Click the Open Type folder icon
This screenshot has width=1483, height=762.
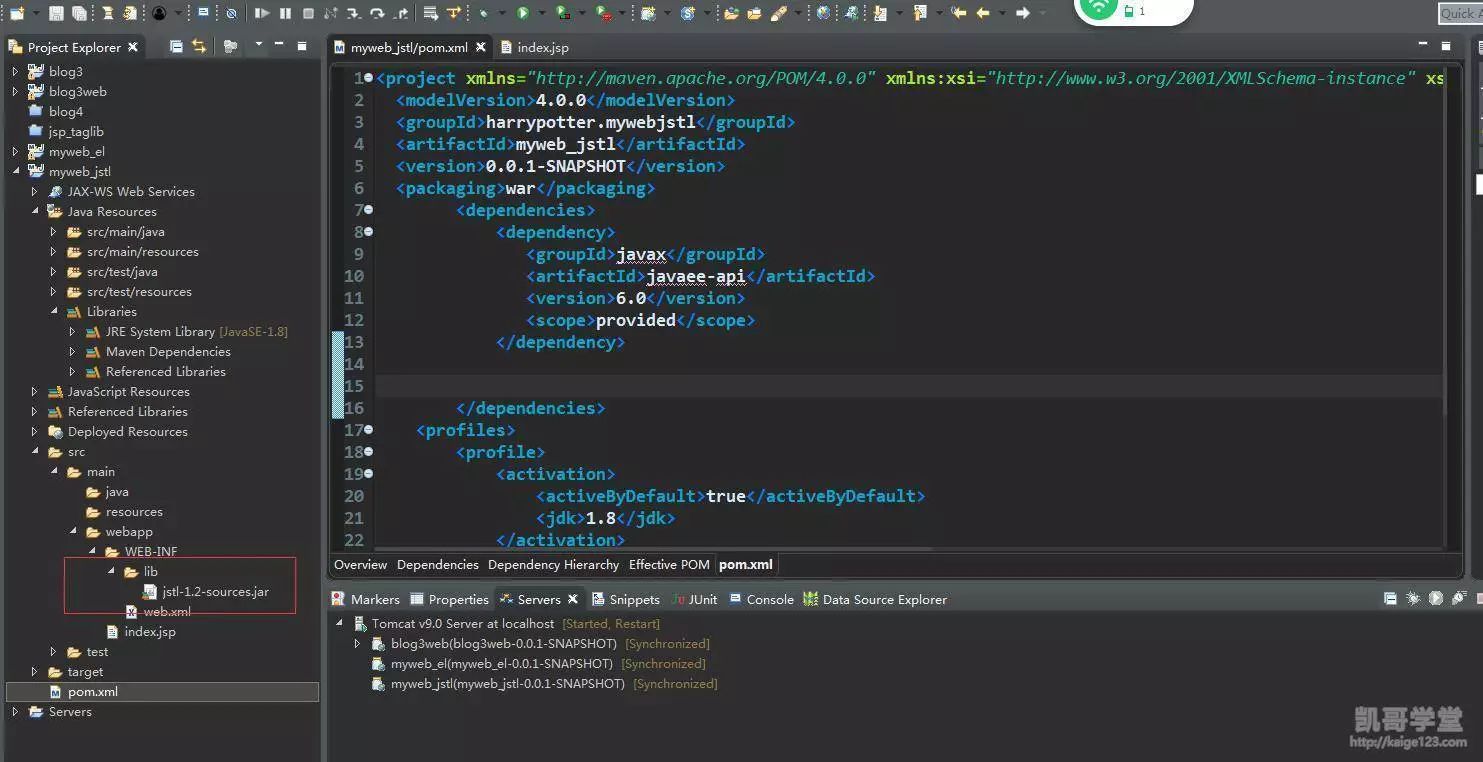[x=731, y=13]
